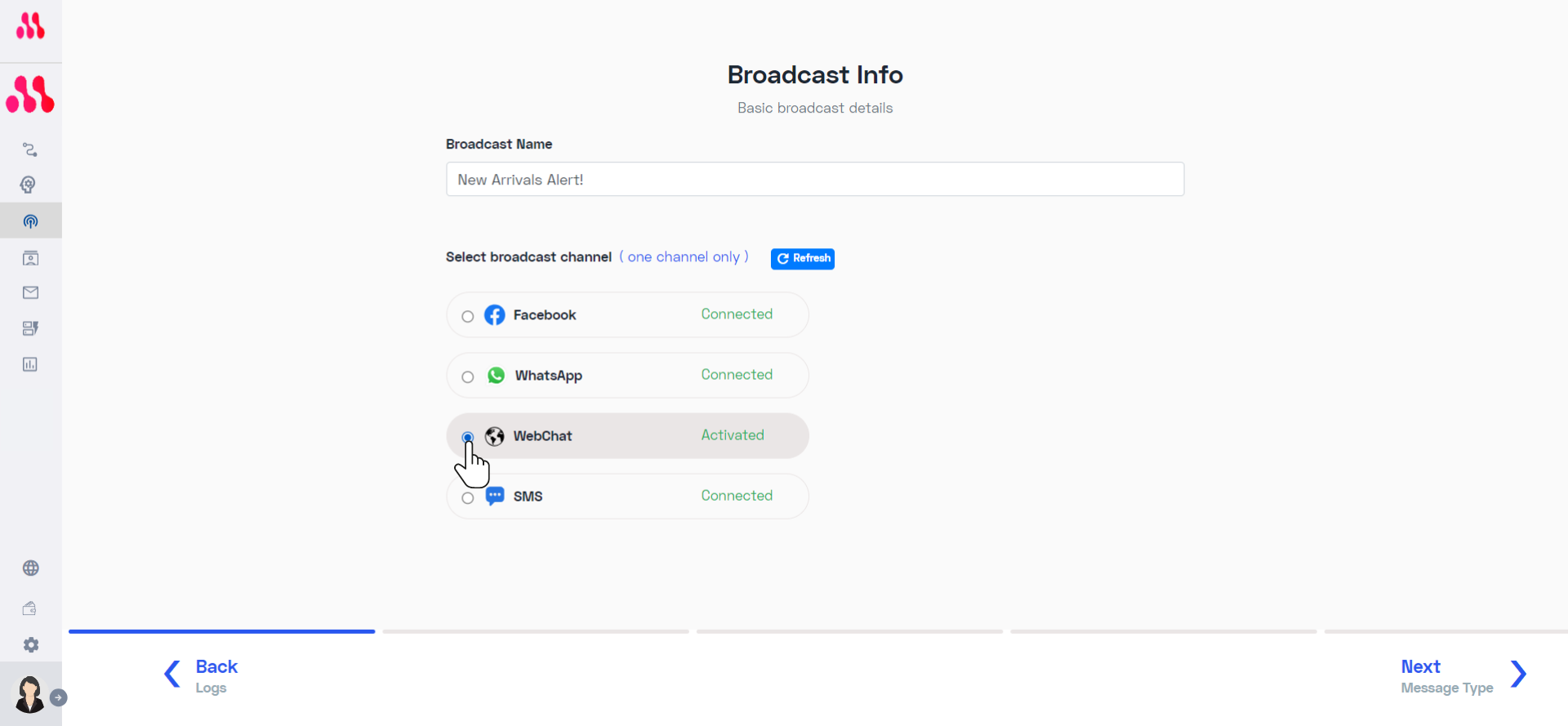Click the WebChat Activated status text
Viewport: 1568px width, 726px height.
click(x=733, y=435)
